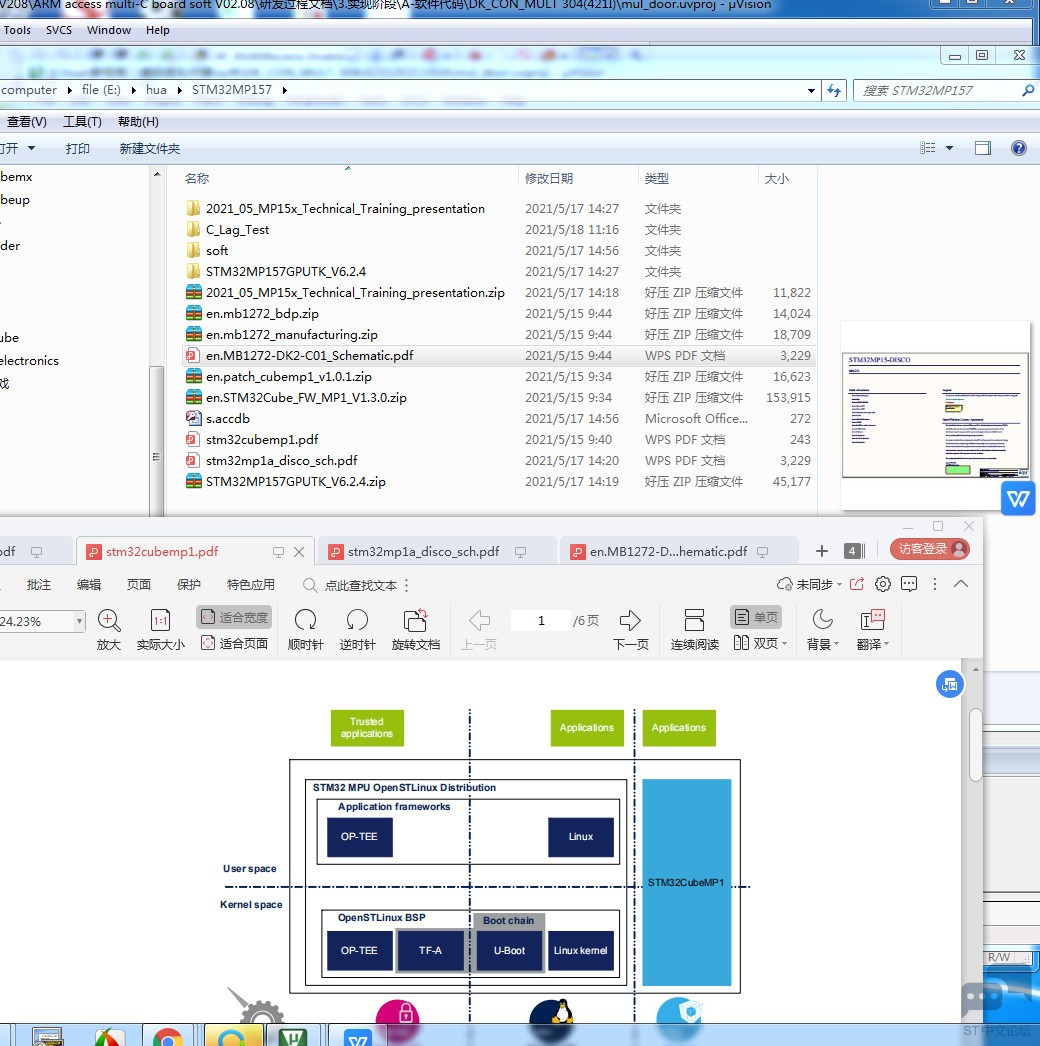Sort files by 修改日期 column
The width and height of the screenshot is (1040, 1046).
578,178
